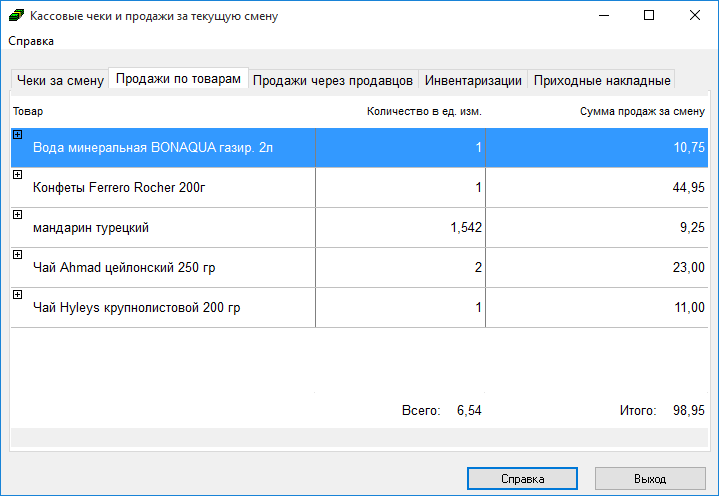
Task: Open the Приходные накладные tab
Action: coord(601,80)
